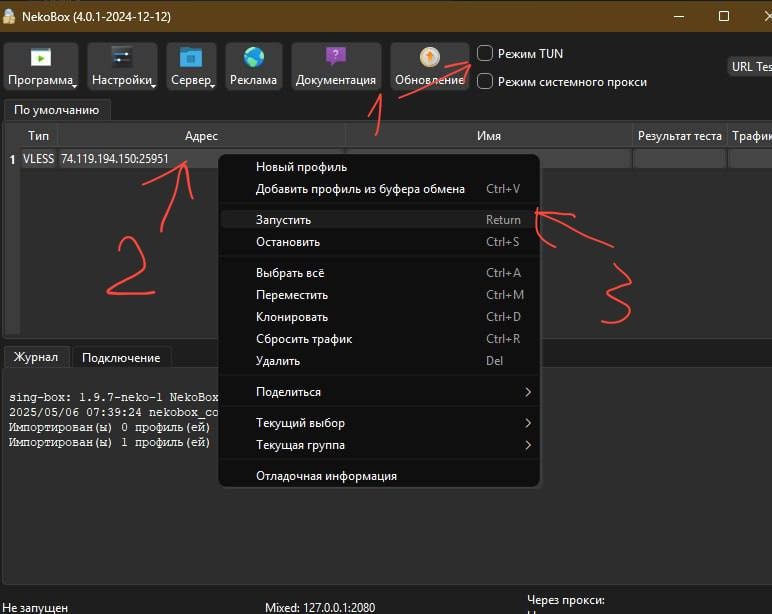
Task: Click log line dated 2025/05/06 07:39:24
Action: coord(114,412)
